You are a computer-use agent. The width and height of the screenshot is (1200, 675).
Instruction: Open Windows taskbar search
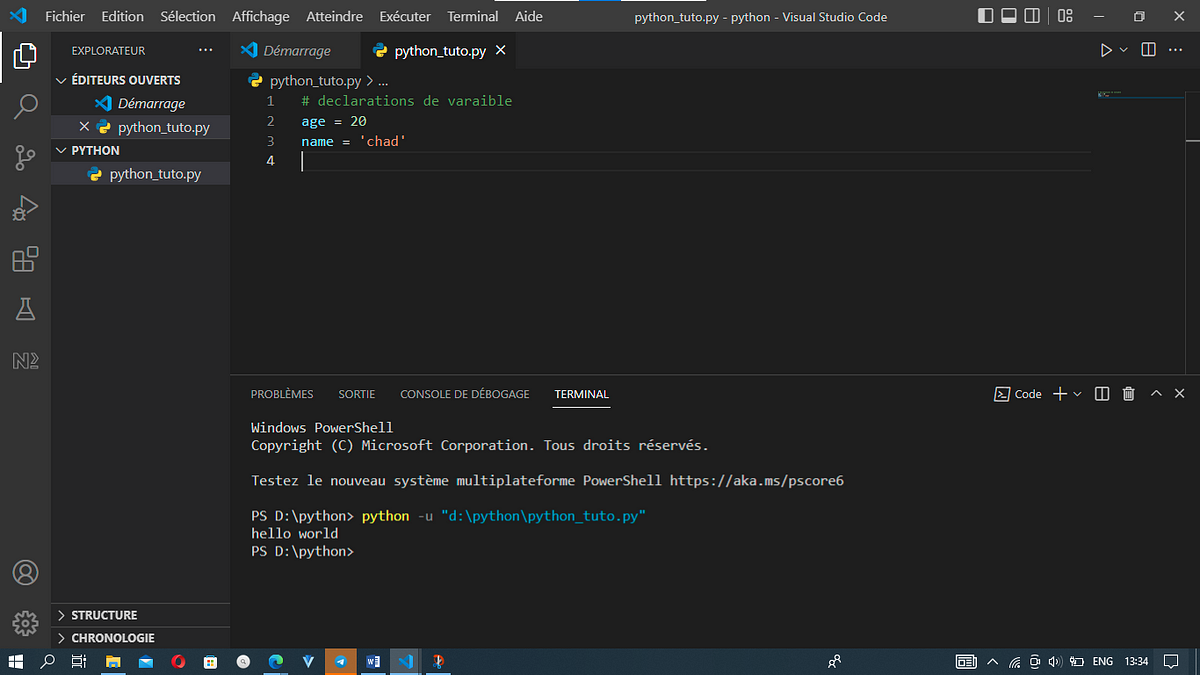pos(47,661)
